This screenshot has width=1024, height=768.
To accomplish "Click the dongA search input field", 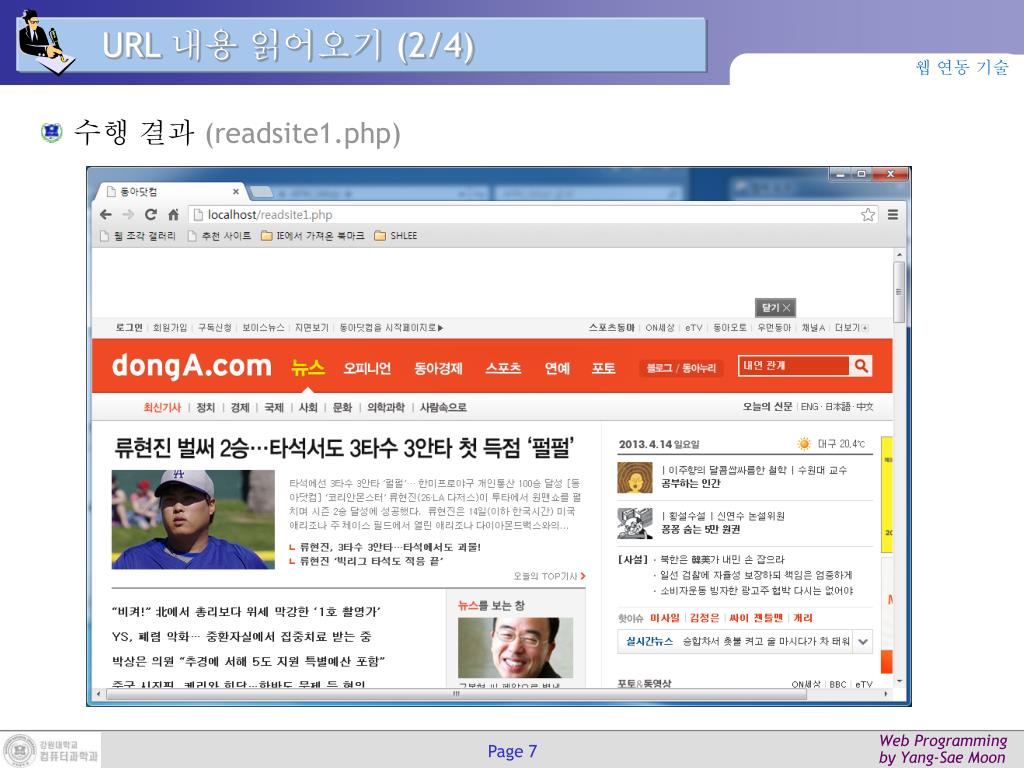I will pos(793,366).
